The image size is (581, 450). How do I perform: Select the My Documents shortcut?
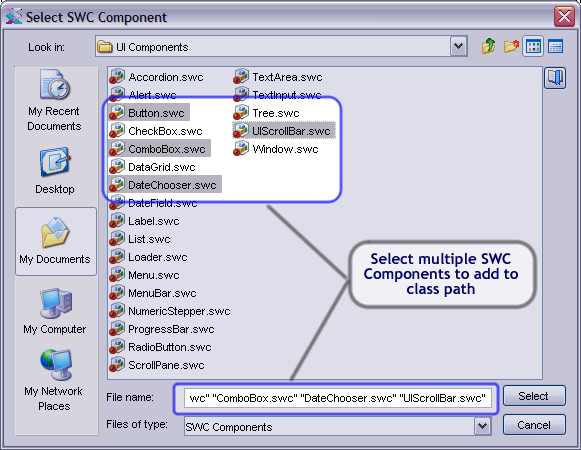55,241
